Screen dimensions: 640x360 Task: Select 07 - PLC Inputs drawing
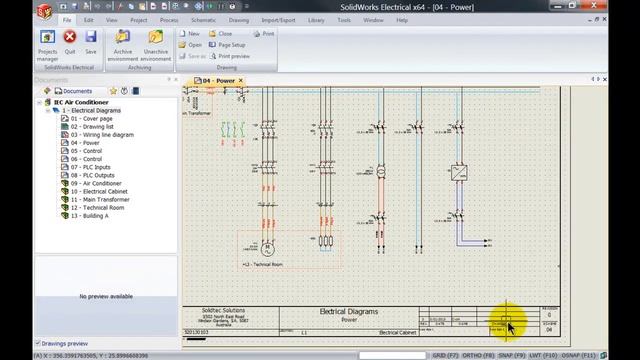coord(90,167)
